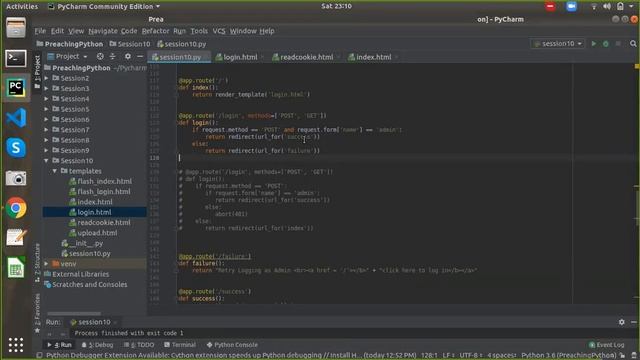Hide the Run panel with minus icon
640x360 pixels.
click(633, 322)
